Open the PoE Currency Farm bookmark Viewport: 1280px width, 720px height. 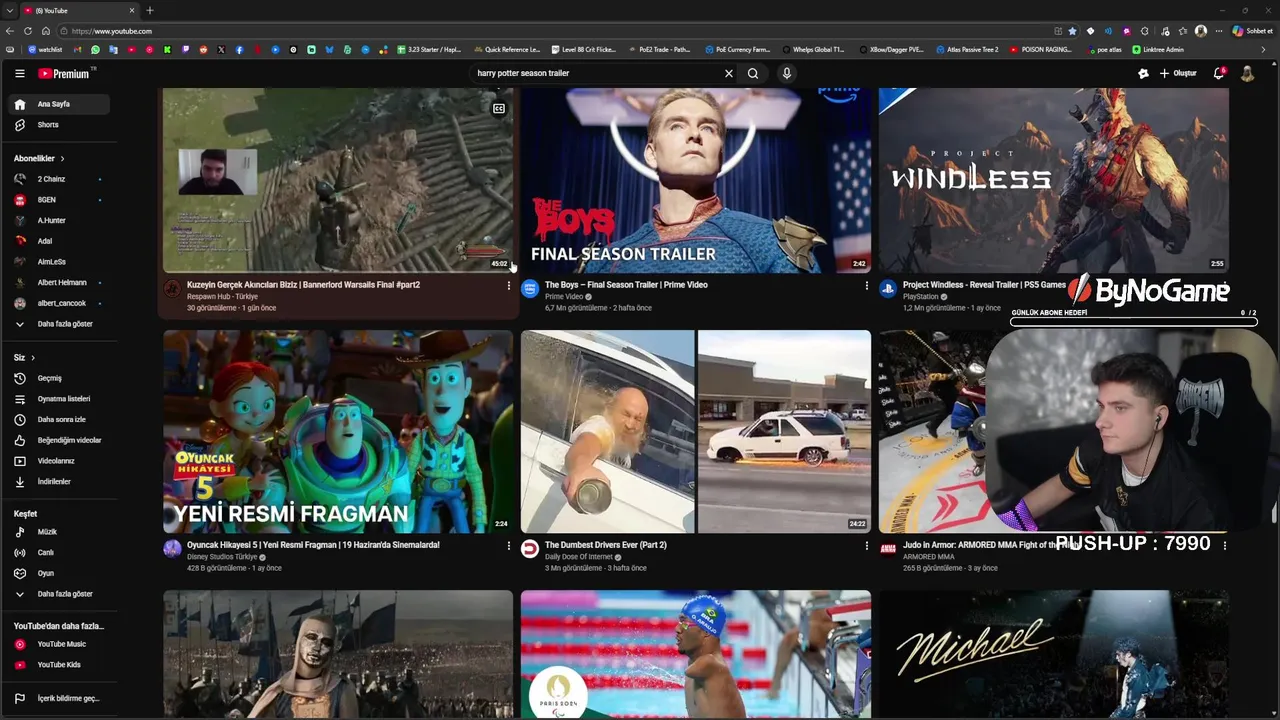tap(738, 49)
